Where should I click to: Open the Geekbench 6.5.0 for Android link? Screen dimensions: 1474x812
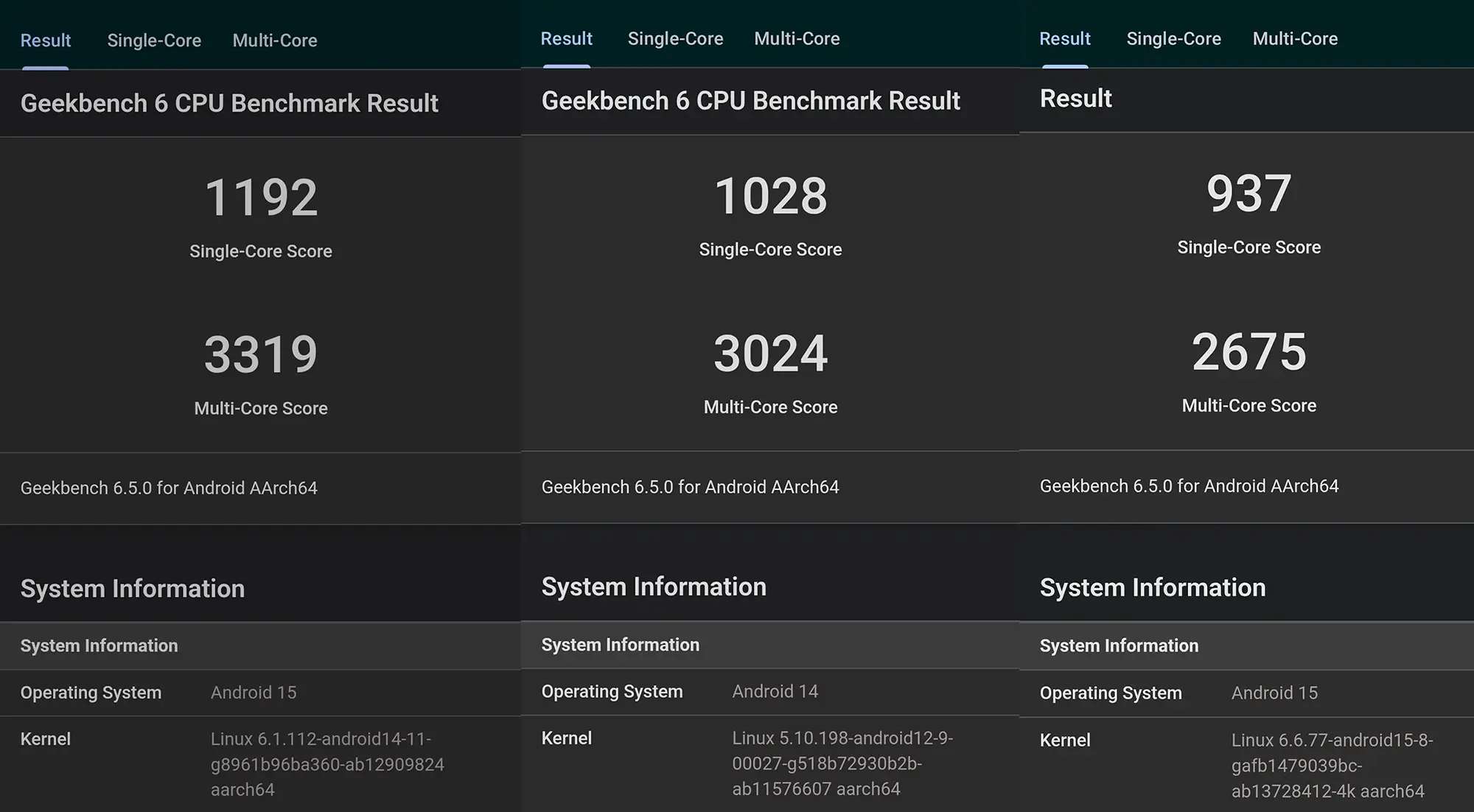click(169, 488)
